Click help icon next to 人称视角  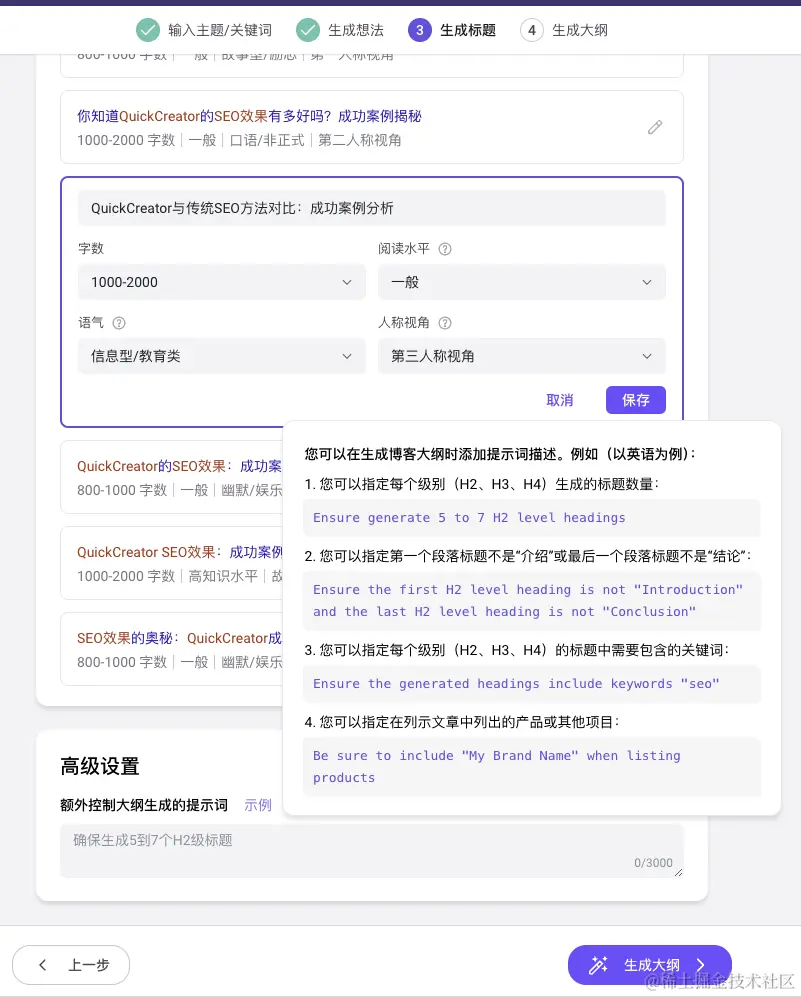(445, 323)
